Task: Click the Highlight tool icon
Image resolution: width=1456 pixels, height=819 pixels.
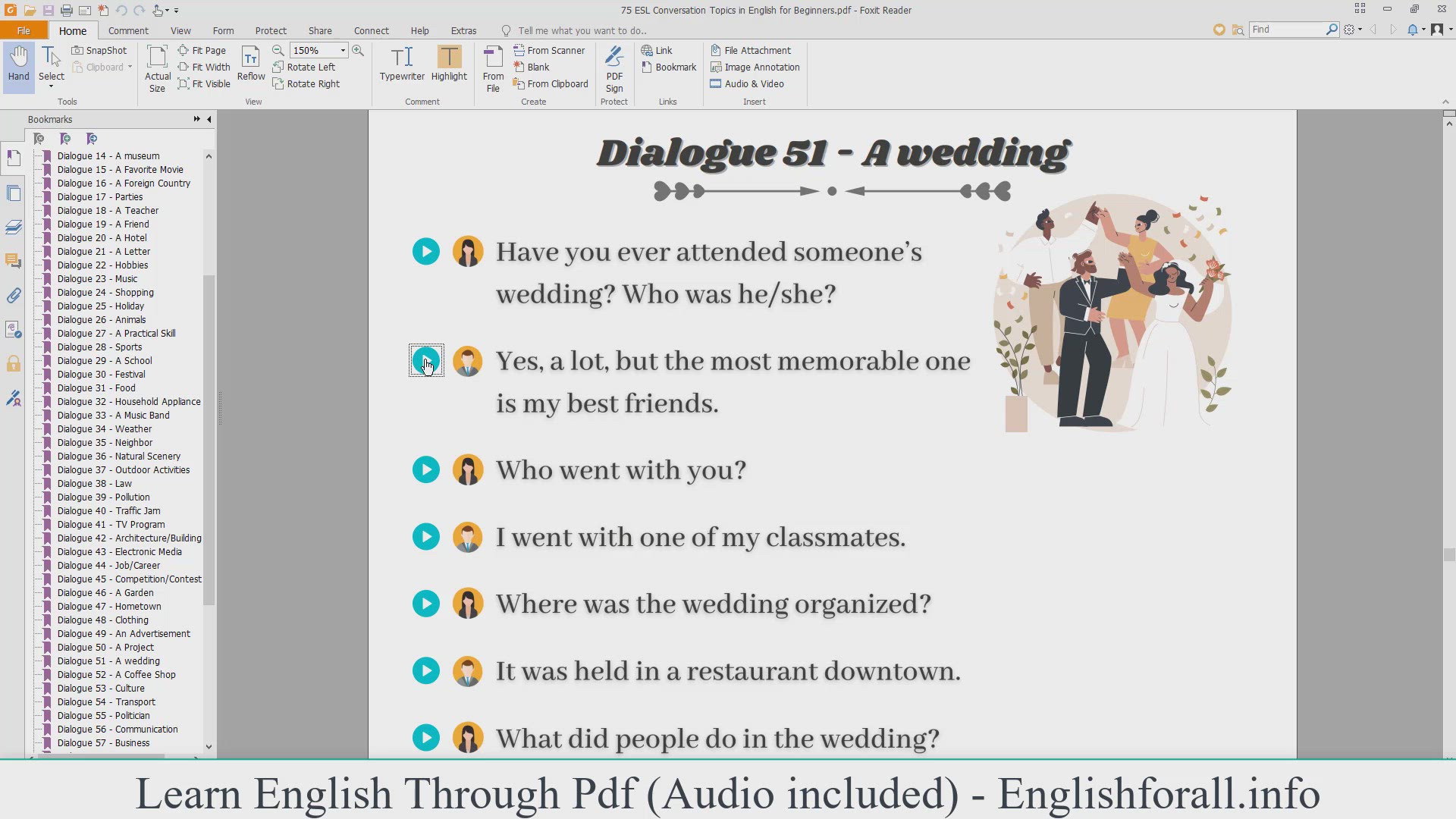Action: 449,58
